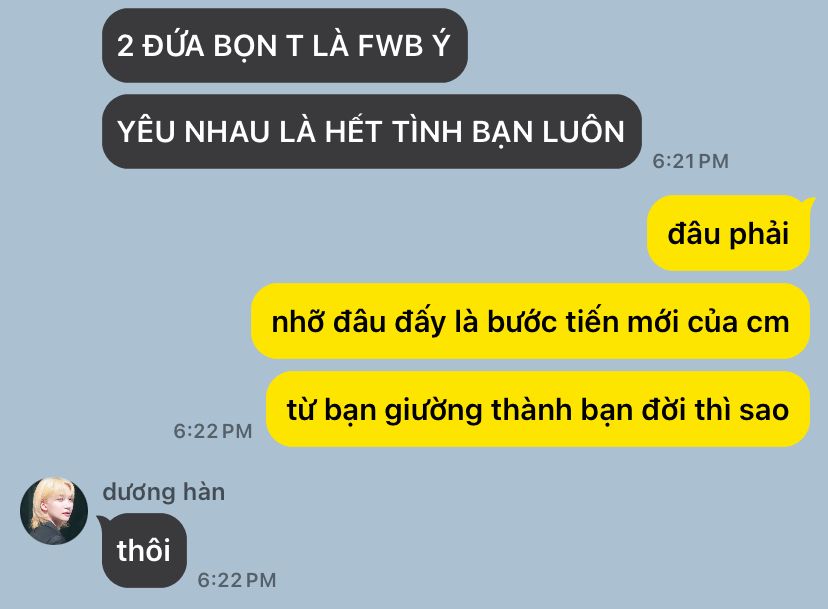The height and width of the screenshot is (609, 828).
Task: Click the tail of the "đâu phải" bubble
Action: [x=808, y=203]
